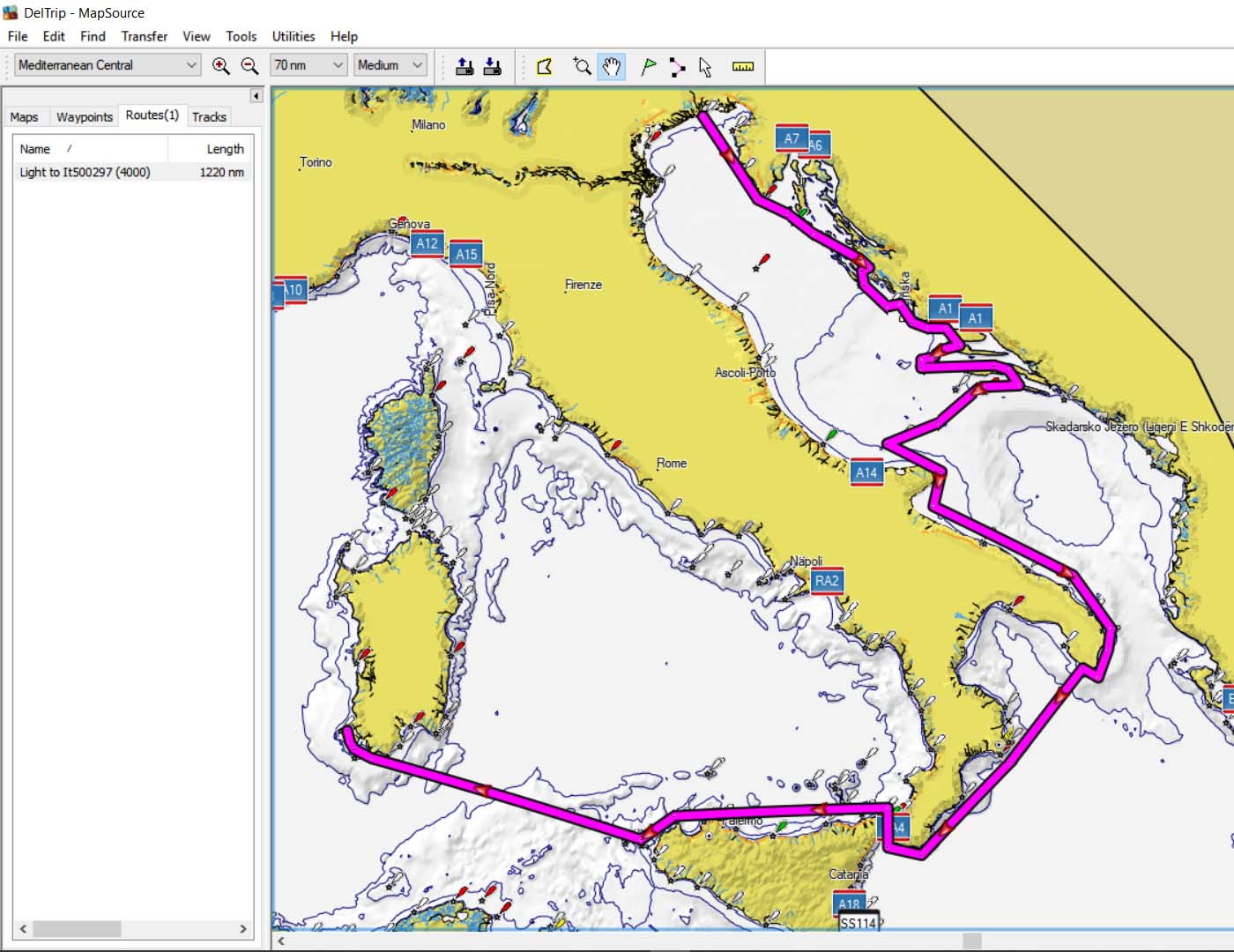Viewport: 1234px width, 952px height.
Task: Select the Waypoint flag tool
Action: pos(649,66)
